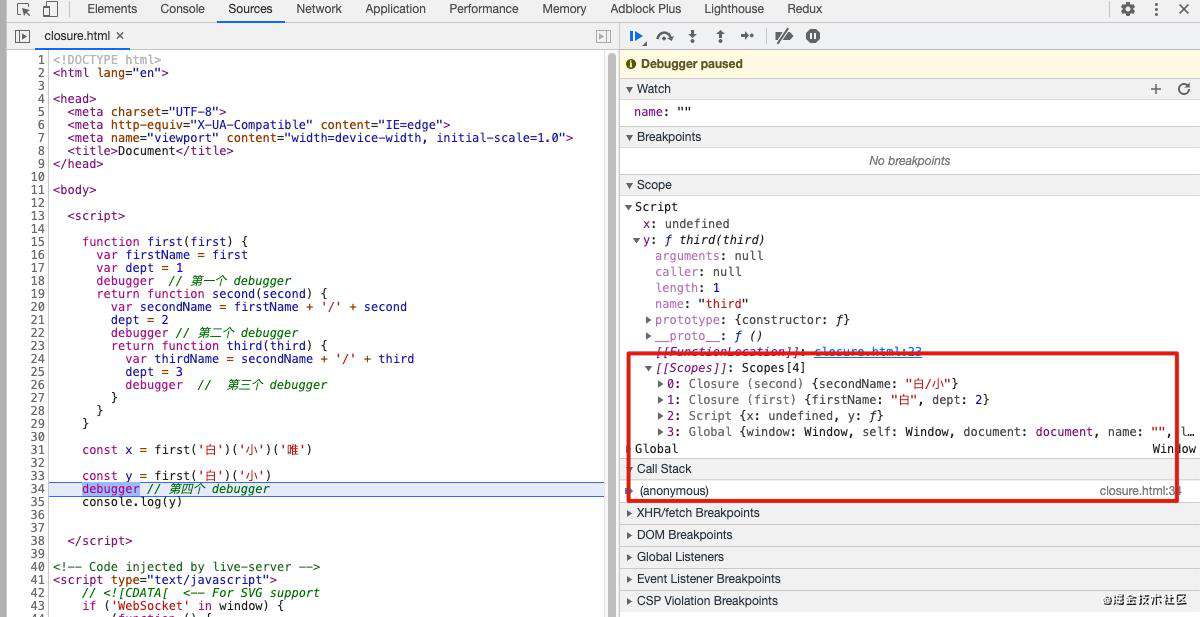Open the Redux tab
1200x617 pixels.
click(805, 9)
